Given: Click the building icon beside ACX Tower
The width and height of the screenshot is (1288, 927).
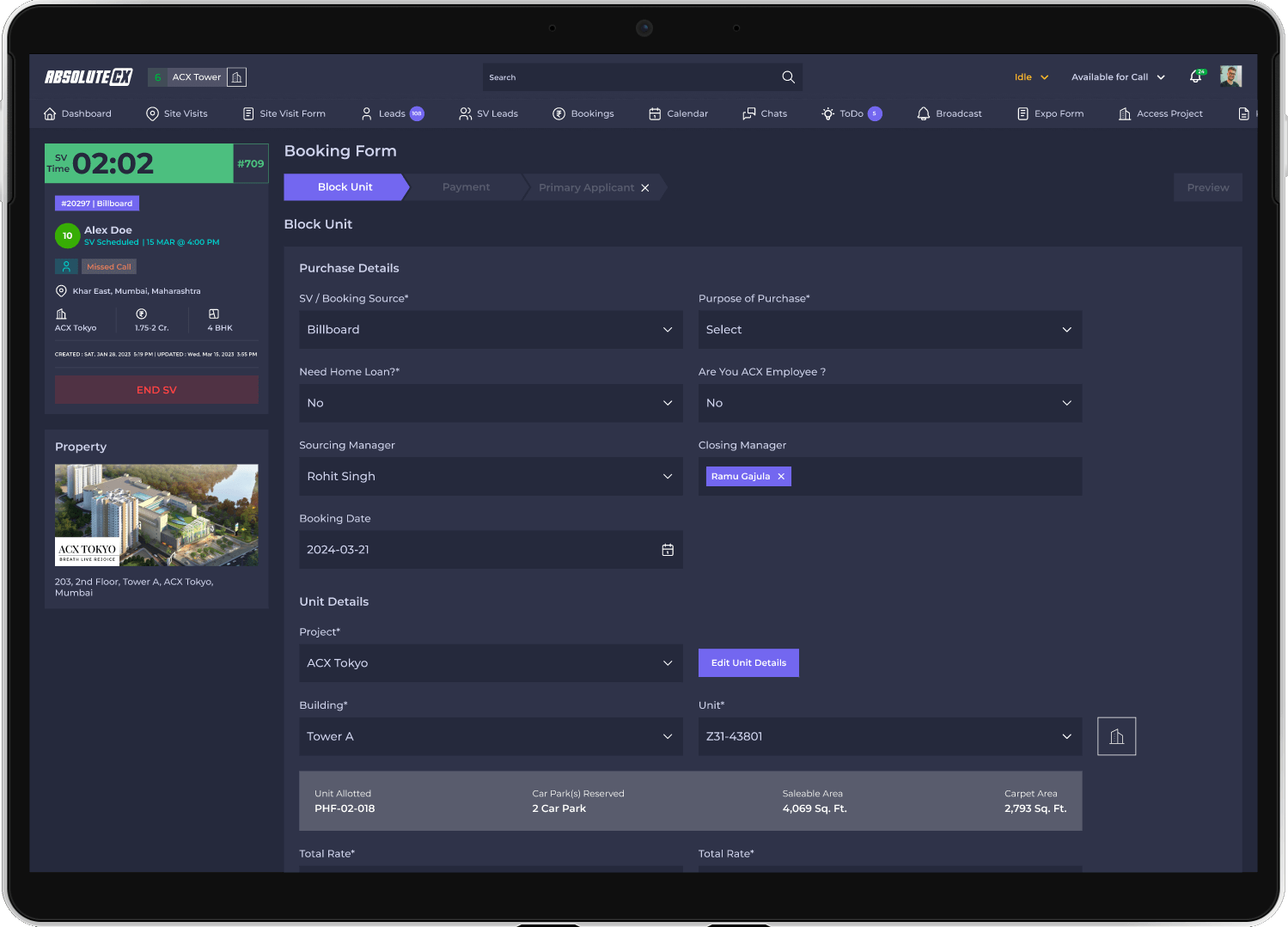Looking at the screenshot, I should click(x=237, y=77).
